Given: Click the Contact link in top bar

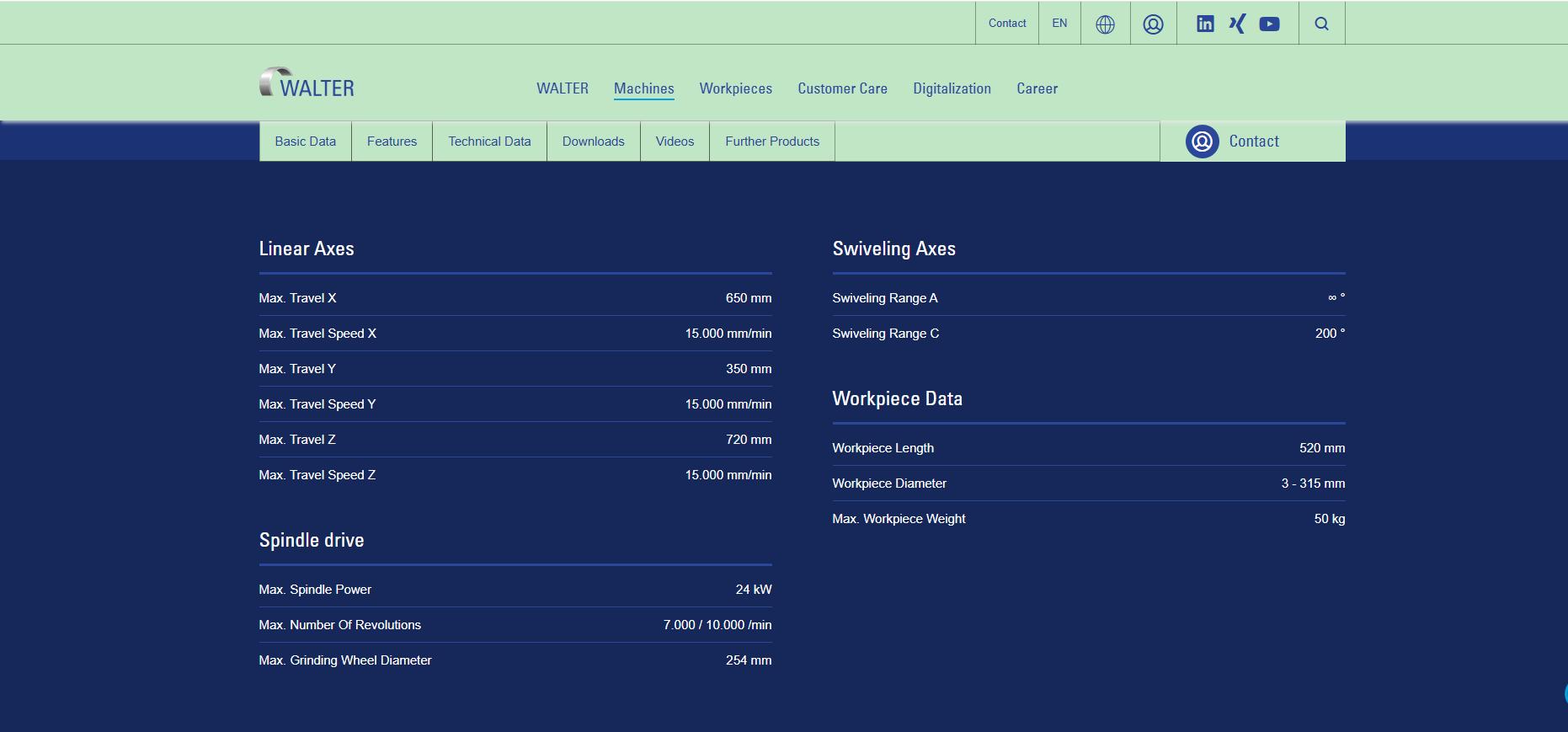Looking at the screenshot, I should tap(1006, 24).
